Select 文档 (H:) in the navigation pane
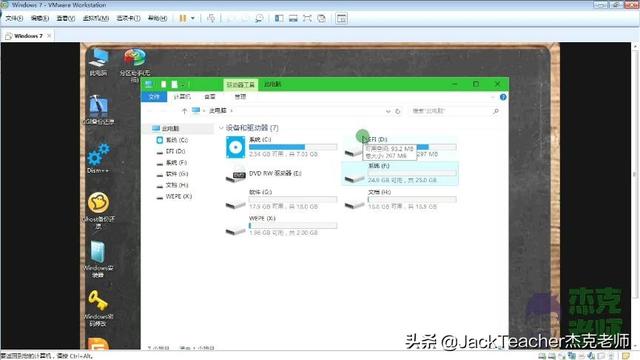Viewport: 640px width, 360px height. tap(177, 185)
